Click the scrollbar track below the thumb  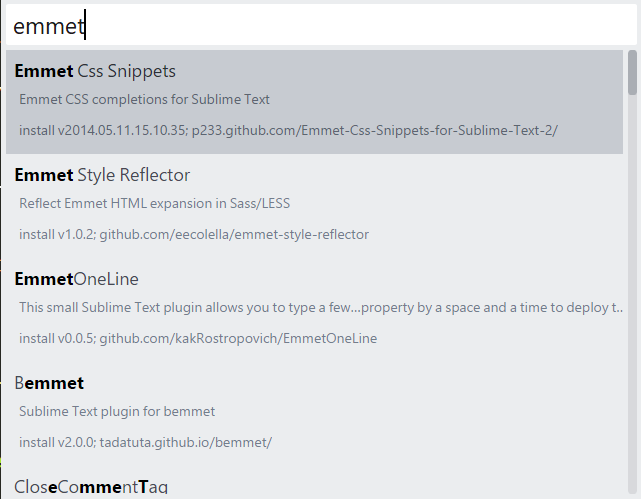[x=633, y=300]
